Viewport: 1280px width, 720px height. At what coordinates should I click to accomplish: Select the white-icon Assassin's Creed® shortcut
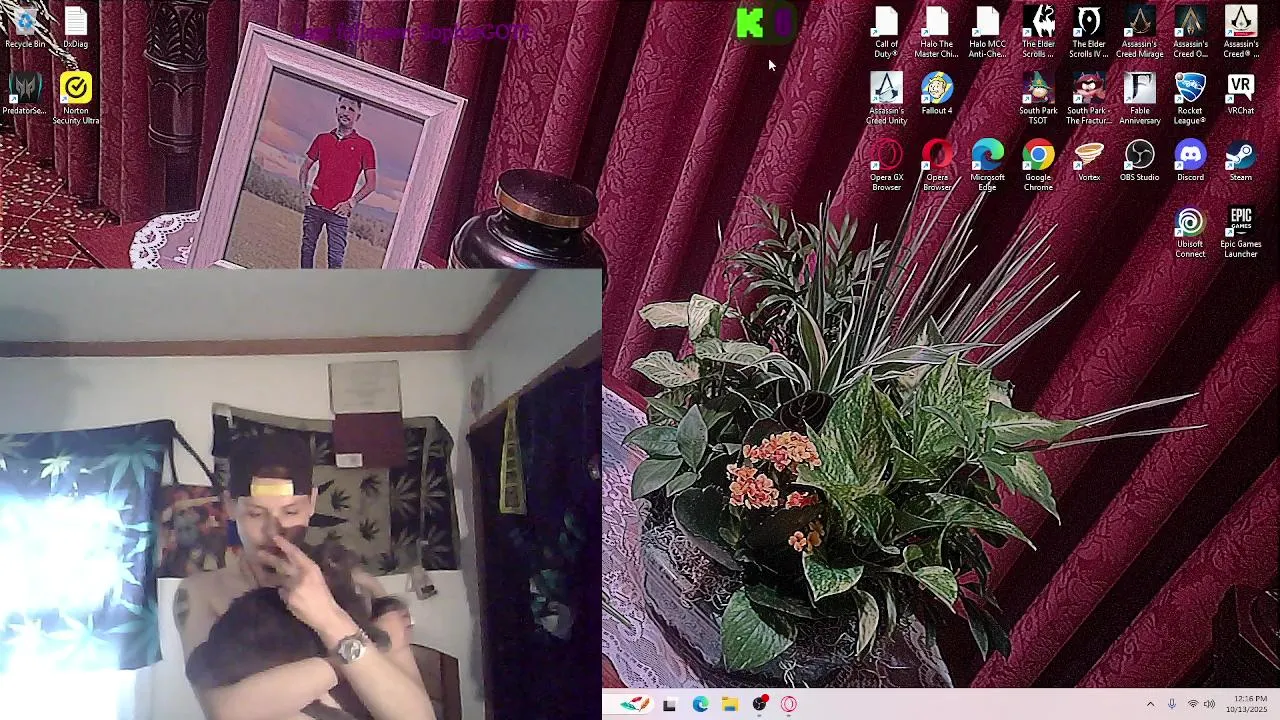pyautogui.click(x=1241, y=33)
